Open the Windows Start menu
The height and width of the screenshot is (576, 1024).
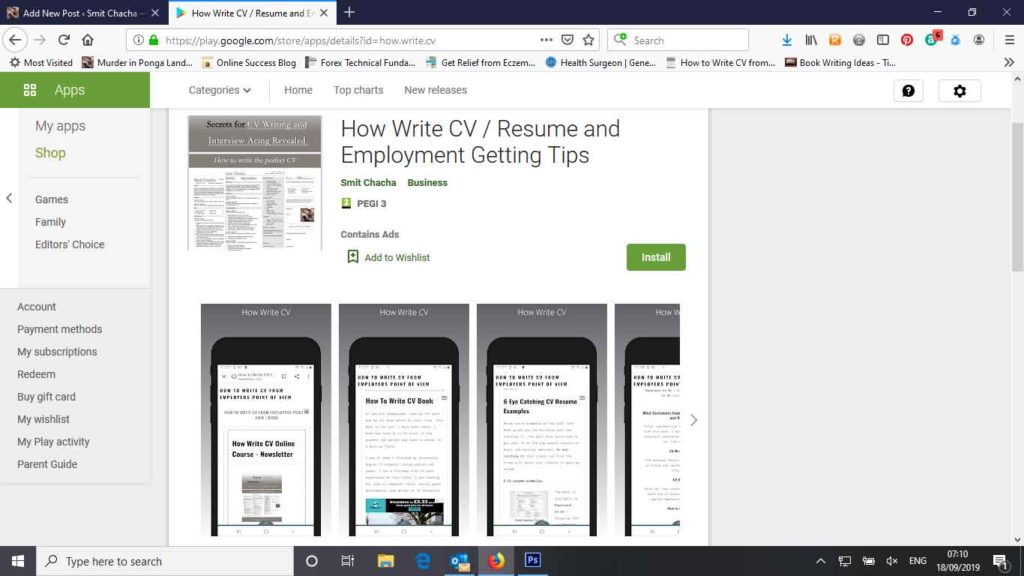(x=18, y=561)
